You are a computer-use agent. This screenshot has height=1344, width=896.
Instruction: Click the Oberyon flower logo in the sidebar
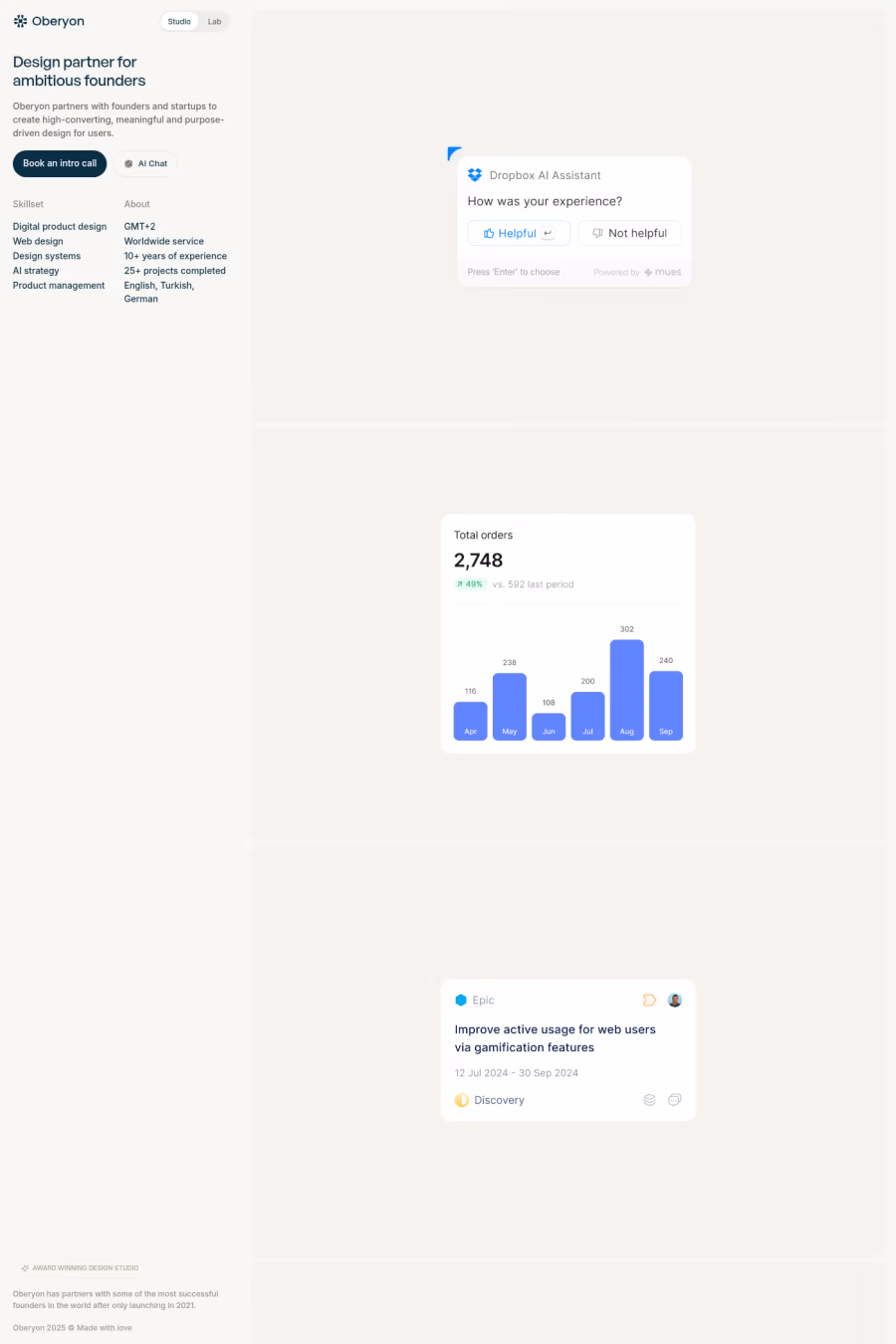(x=19, y=20)
